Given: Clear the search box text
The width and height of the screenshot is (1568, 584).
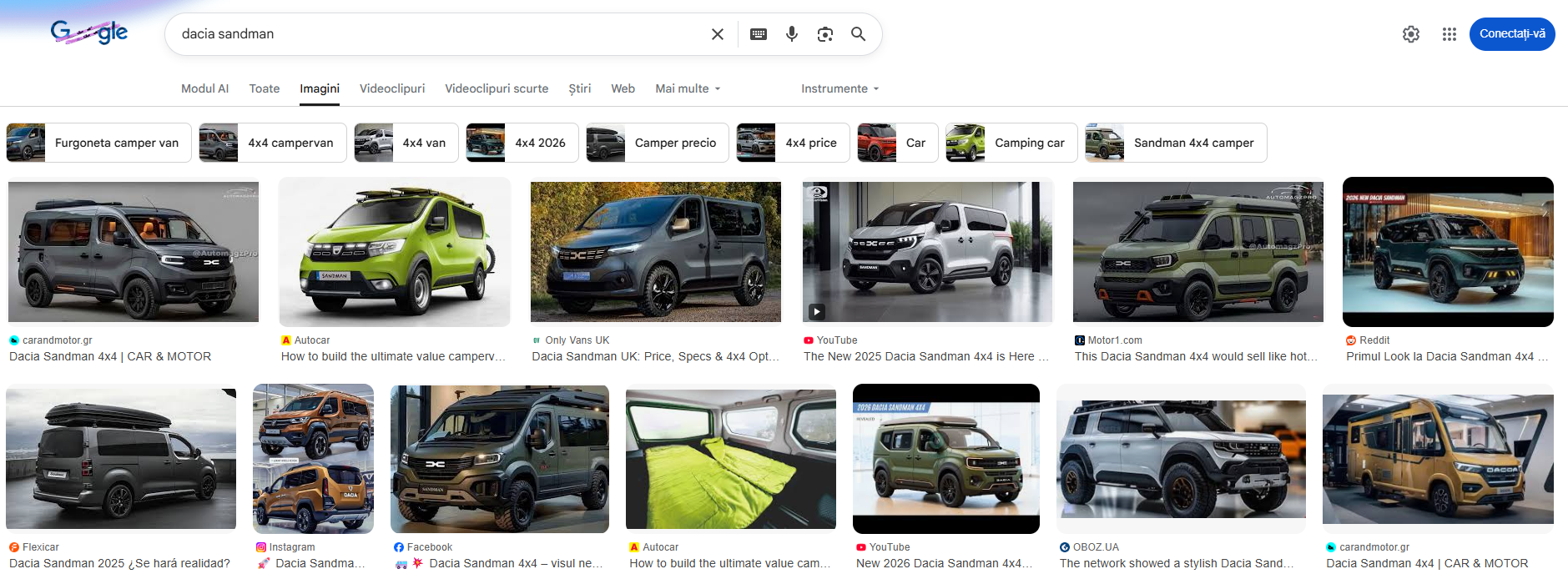Looking at the screenshot, I should [717, 34].
